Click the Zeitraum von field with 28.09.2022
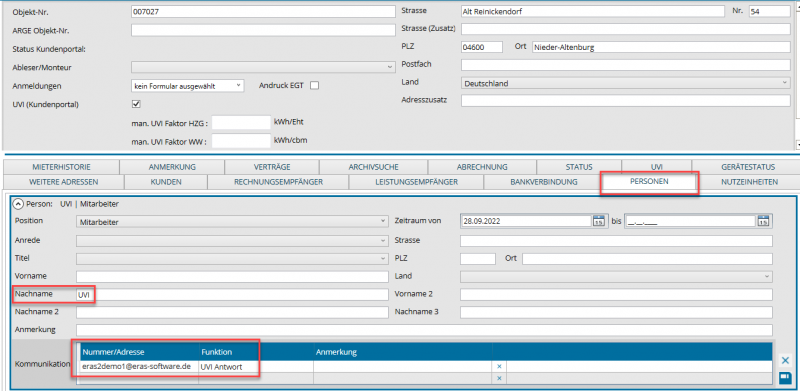The height and width of the screenshot is (391, 800). click(x=526, y=221)
